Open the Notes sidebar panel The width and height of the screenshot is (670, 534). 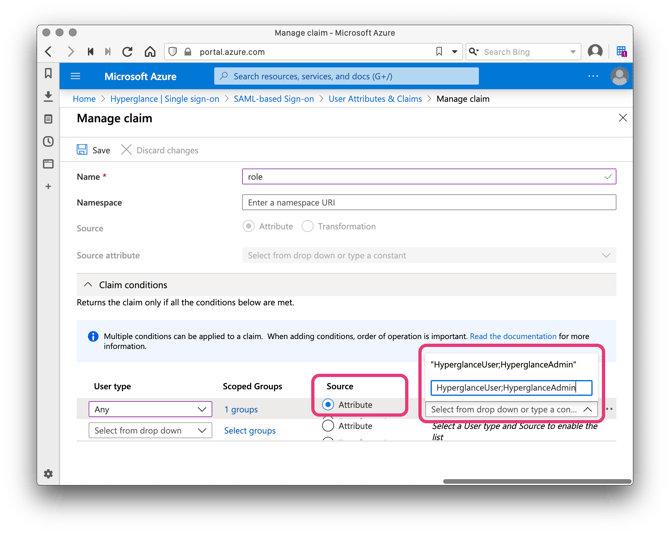[x=48, y=119]
